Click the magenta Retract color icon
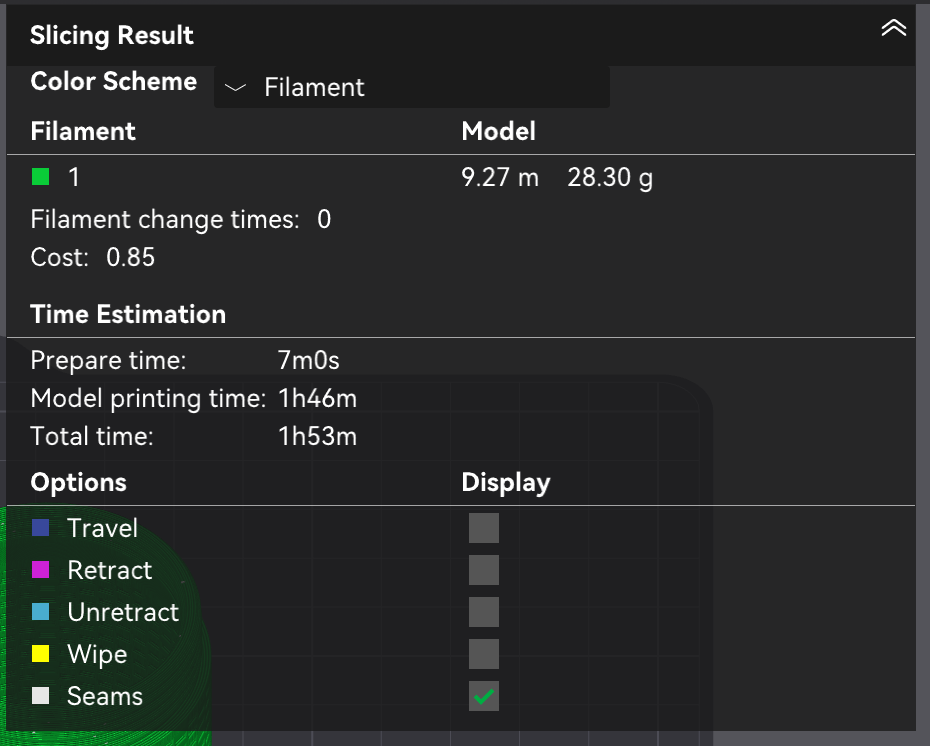The width and height of the screenshot is (930, 746). tap(41, 570)
